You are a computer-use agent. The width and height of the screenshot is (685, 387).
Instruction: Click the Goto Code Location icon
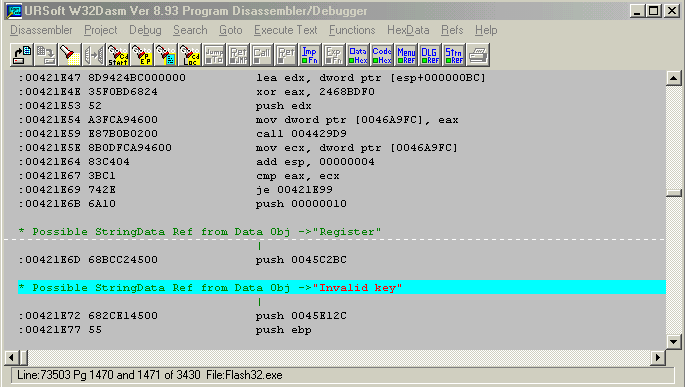pyautogui.click(x=190, y=55)
